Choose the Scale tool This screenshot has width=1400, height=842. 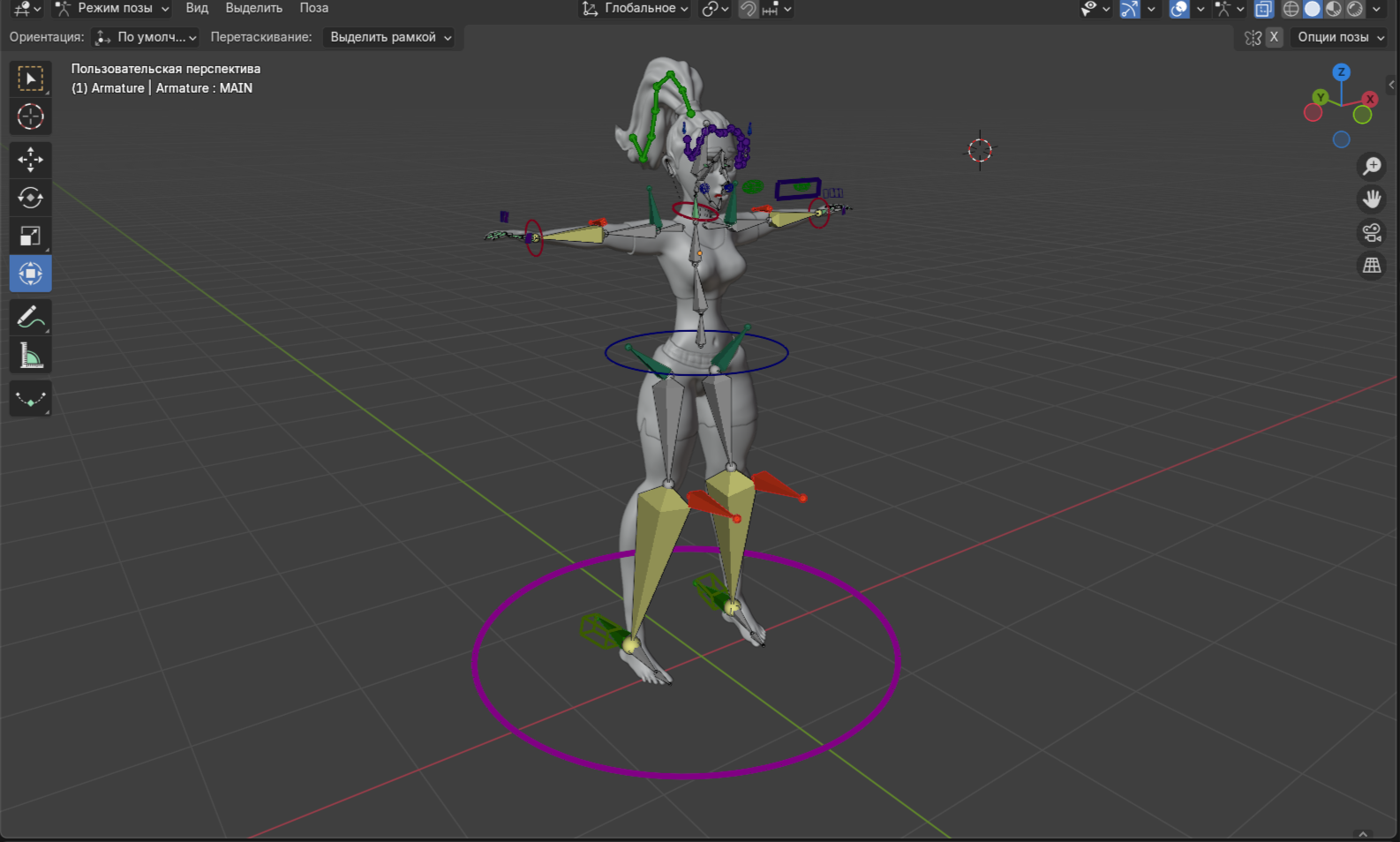tap(30, 236)
